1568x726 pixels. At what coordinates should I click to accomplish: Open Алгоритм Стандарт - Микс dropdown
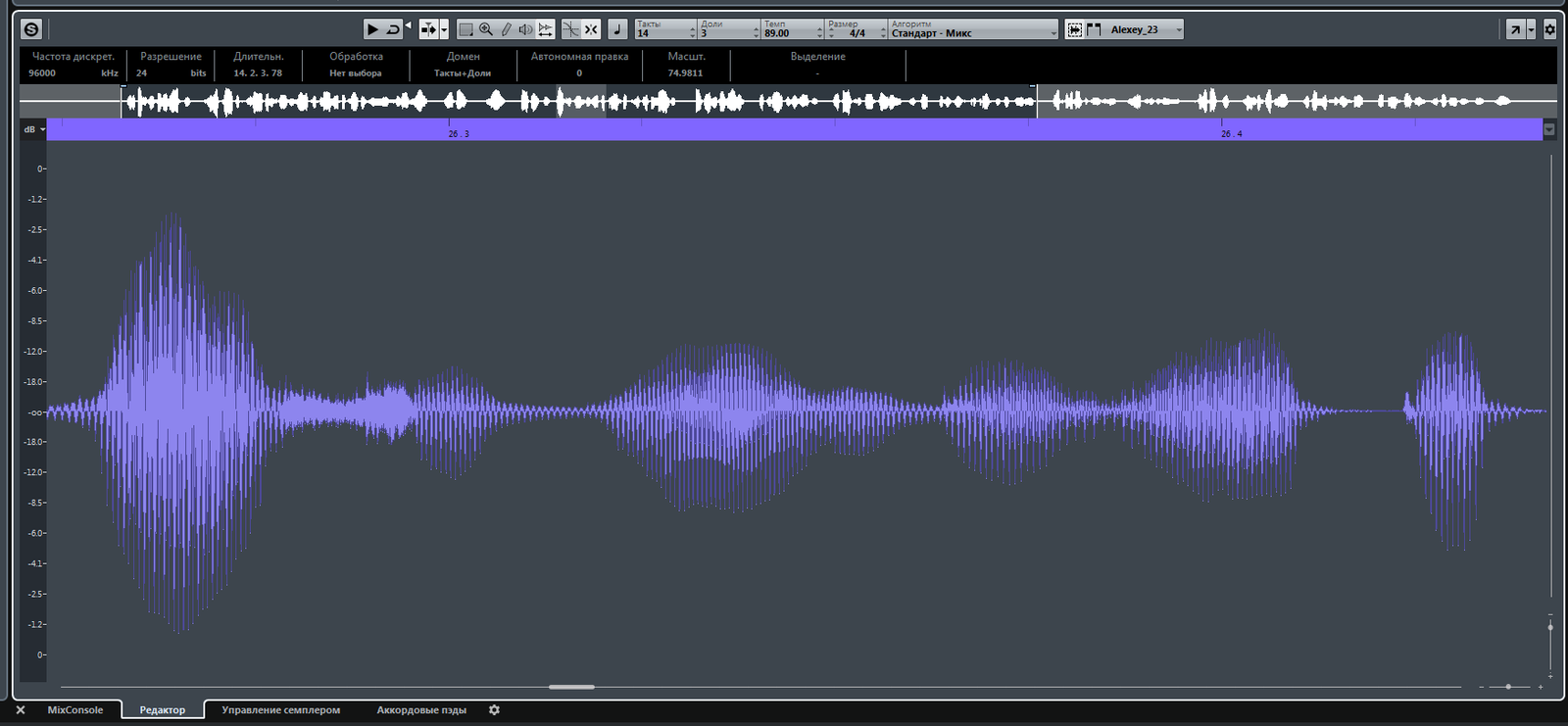click(x=973, y=29)
